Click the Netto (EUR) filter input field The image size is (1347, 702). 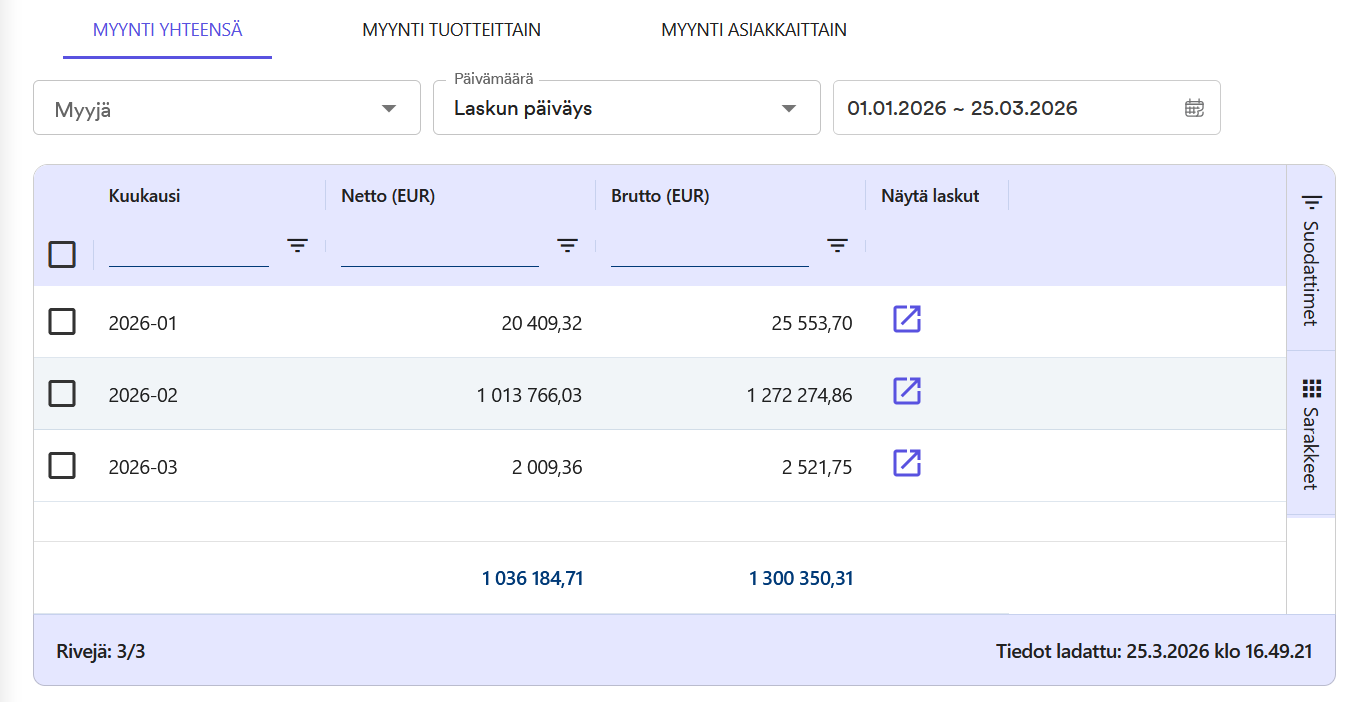click(x=439, y=250)
